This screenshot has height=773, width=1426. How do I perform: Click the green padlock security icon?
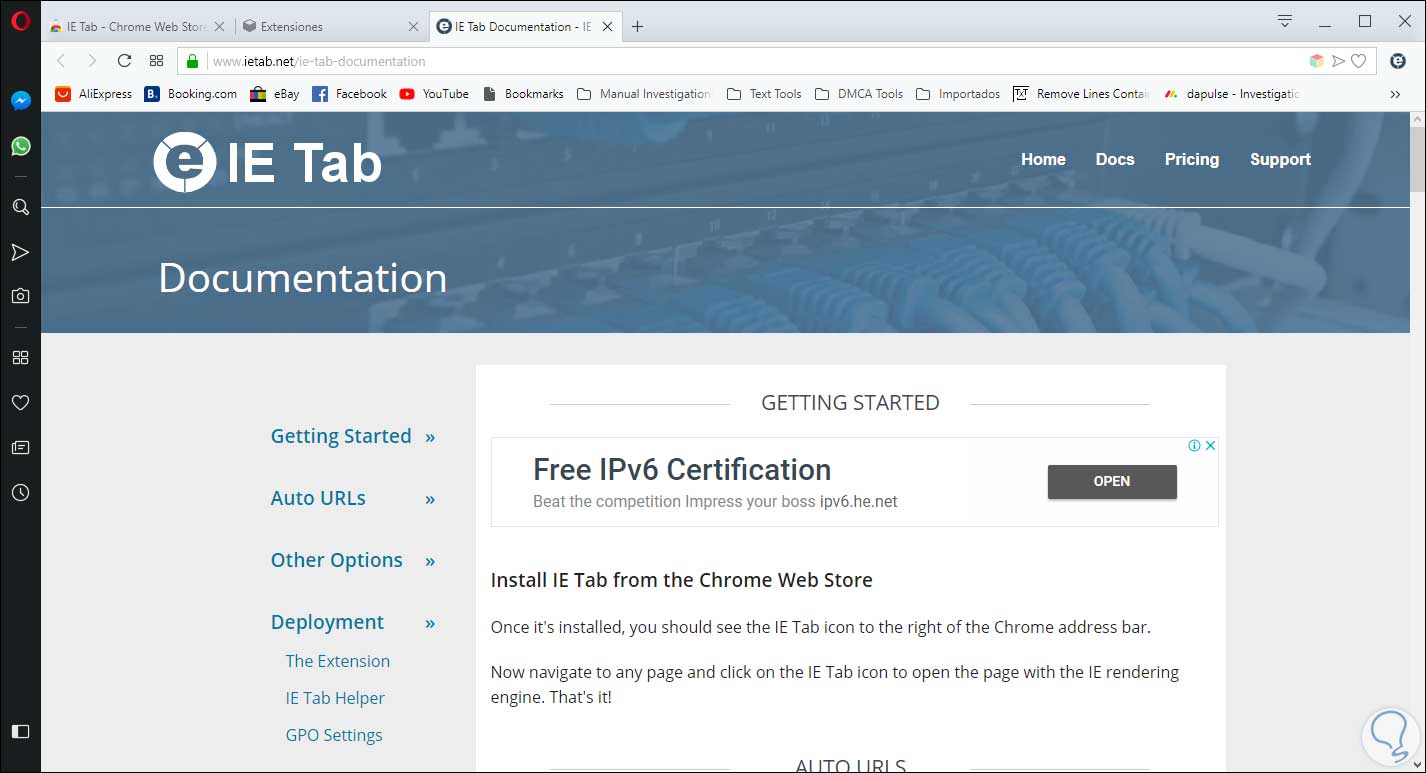[x=193, y=61]
